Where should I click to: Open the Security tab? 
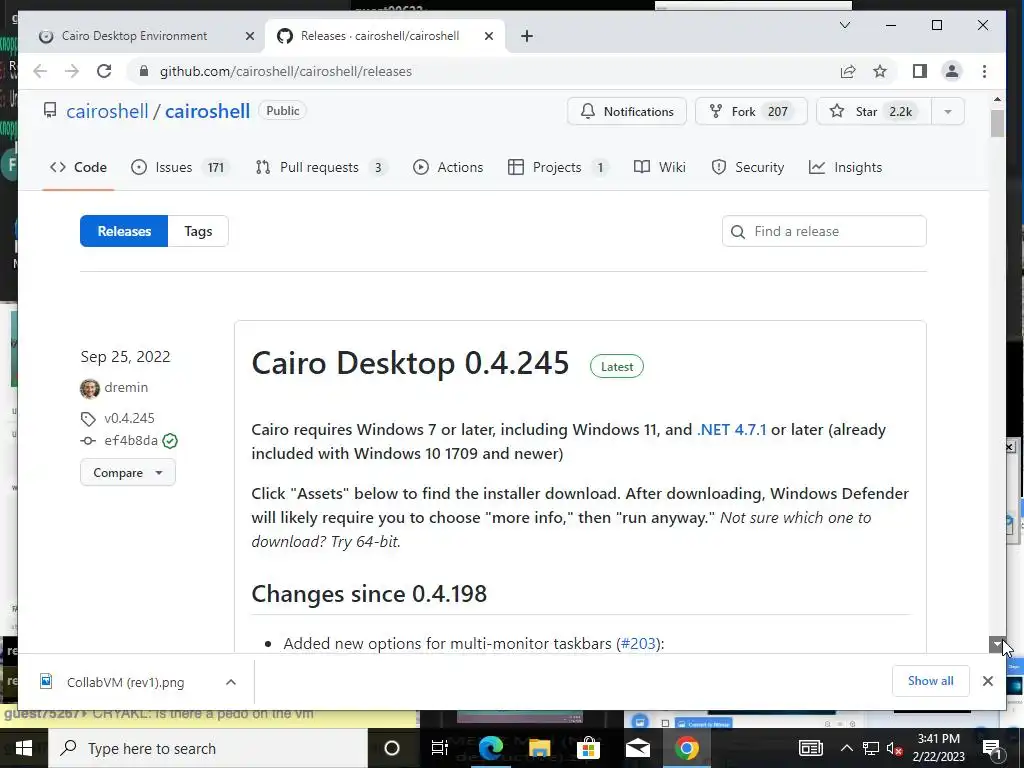(x=748, y=167)
